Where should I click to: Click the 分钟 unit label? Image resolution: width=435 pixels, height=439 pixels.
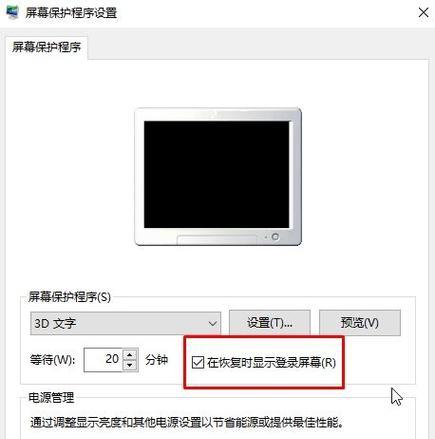[156, 360]
